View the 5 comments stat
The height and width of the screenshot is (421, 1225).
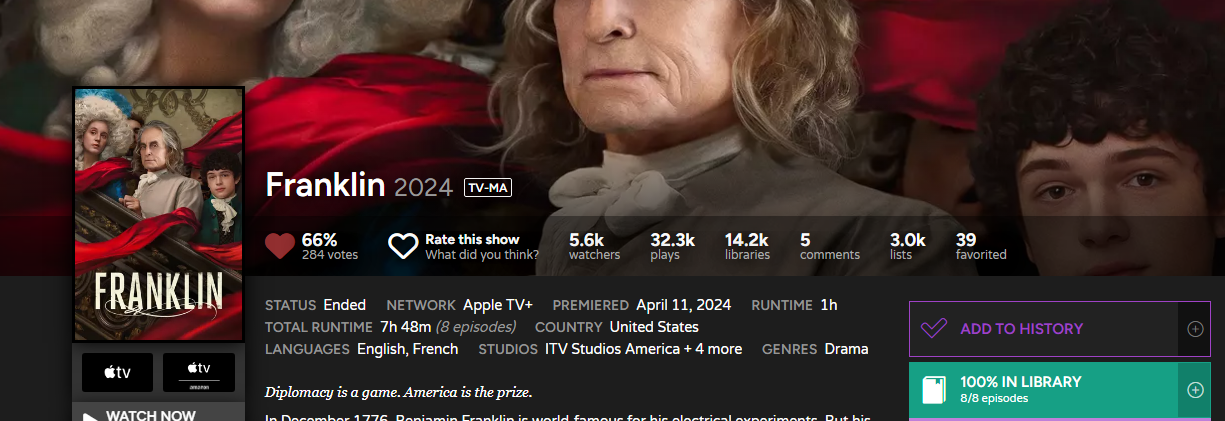point(829,246)
